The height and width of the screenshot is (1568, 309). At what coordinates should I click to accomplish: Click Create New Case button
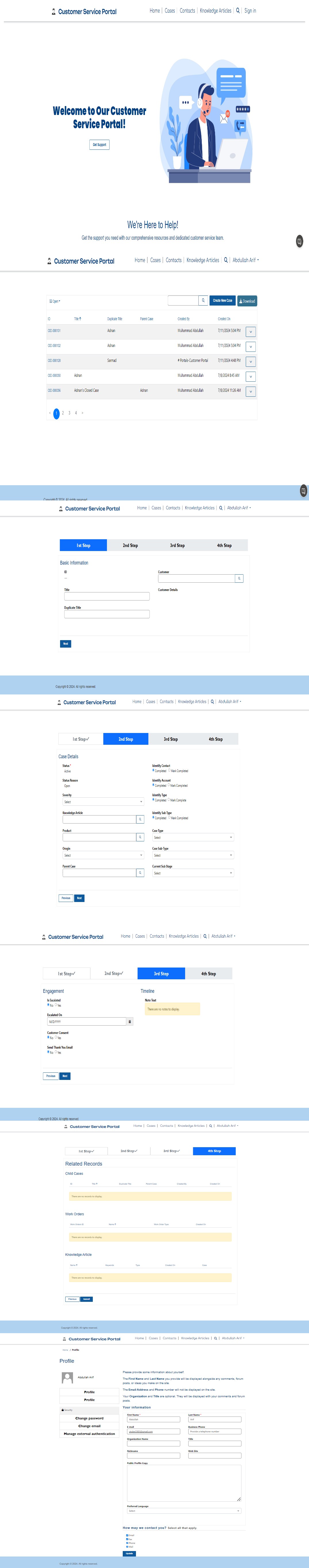(223, 301)
